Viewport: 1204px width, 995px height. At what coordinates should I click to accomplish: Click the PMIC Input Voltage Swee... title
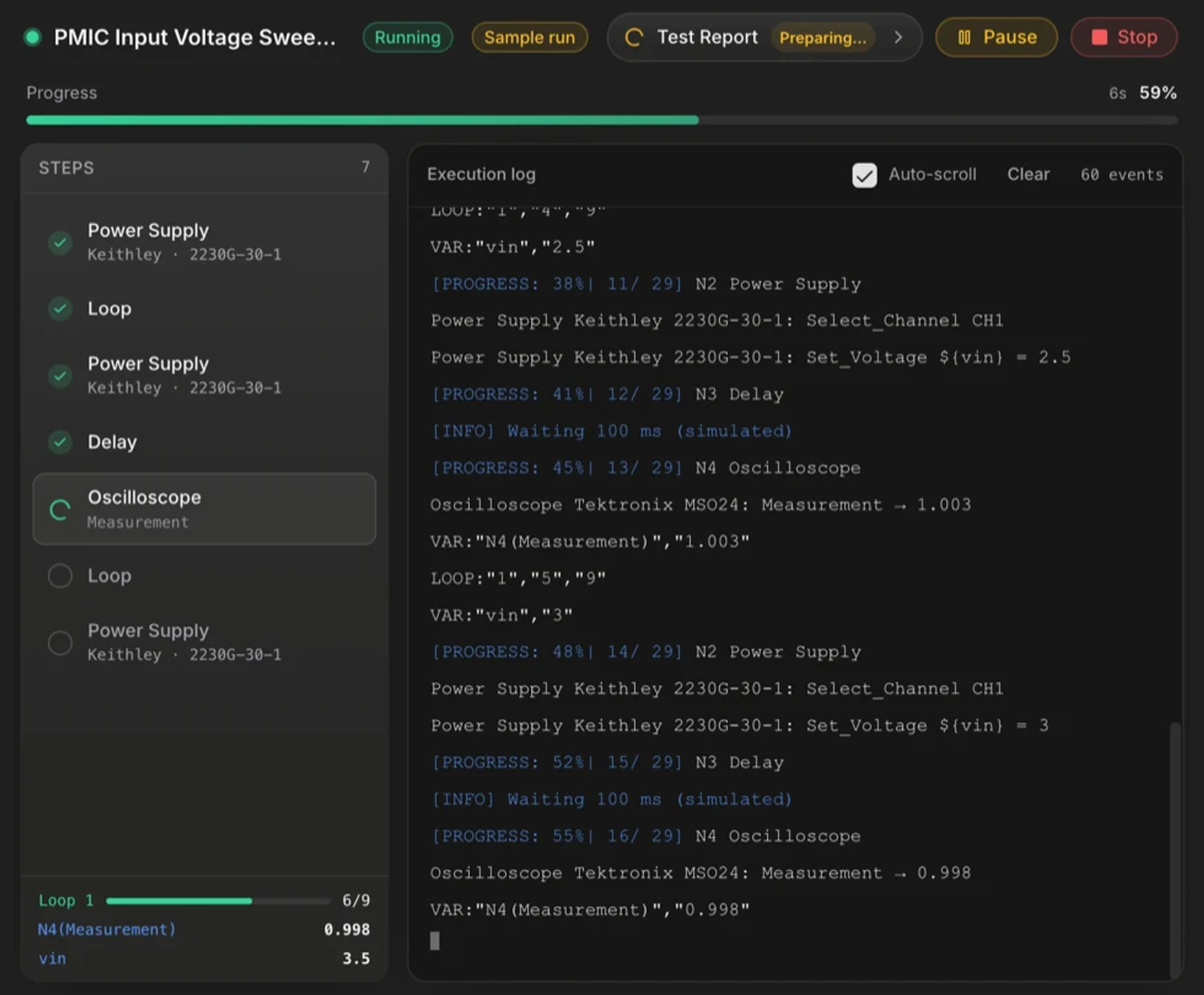[195, 37]
